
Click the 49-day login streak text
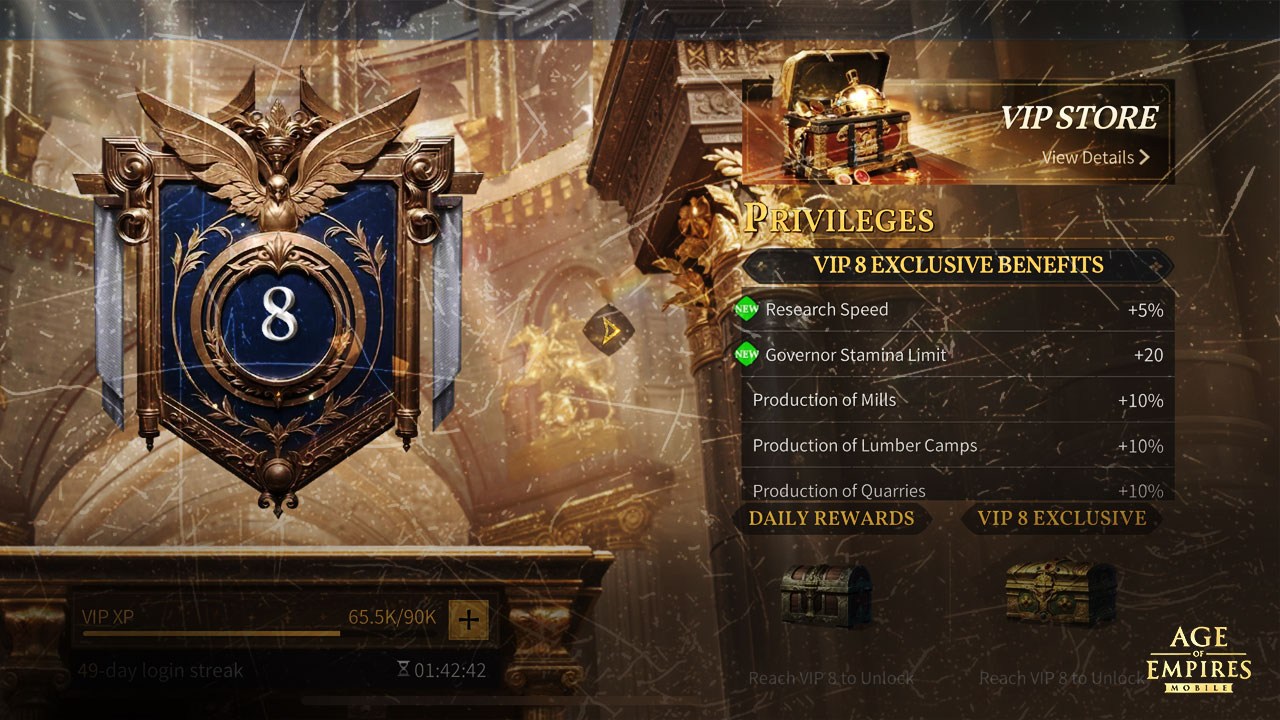point(160,670)
